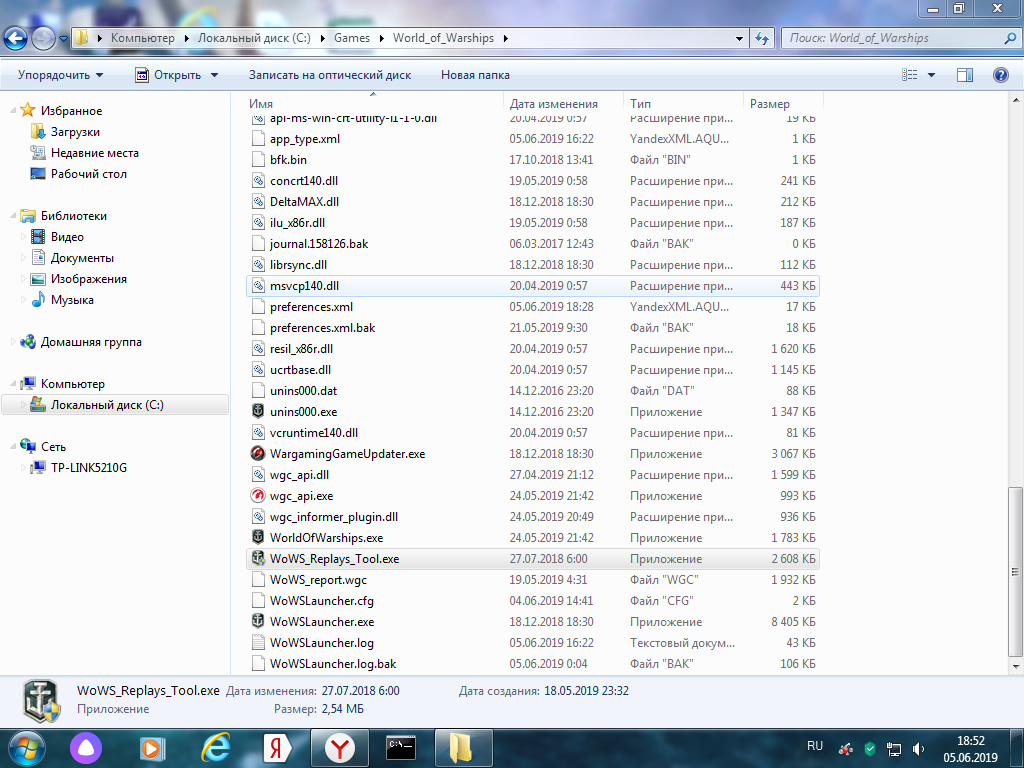Viewport: 1024px width, 768px height.
Task: Select the WoWS_report.wgc file
Action: coord(532,580)
